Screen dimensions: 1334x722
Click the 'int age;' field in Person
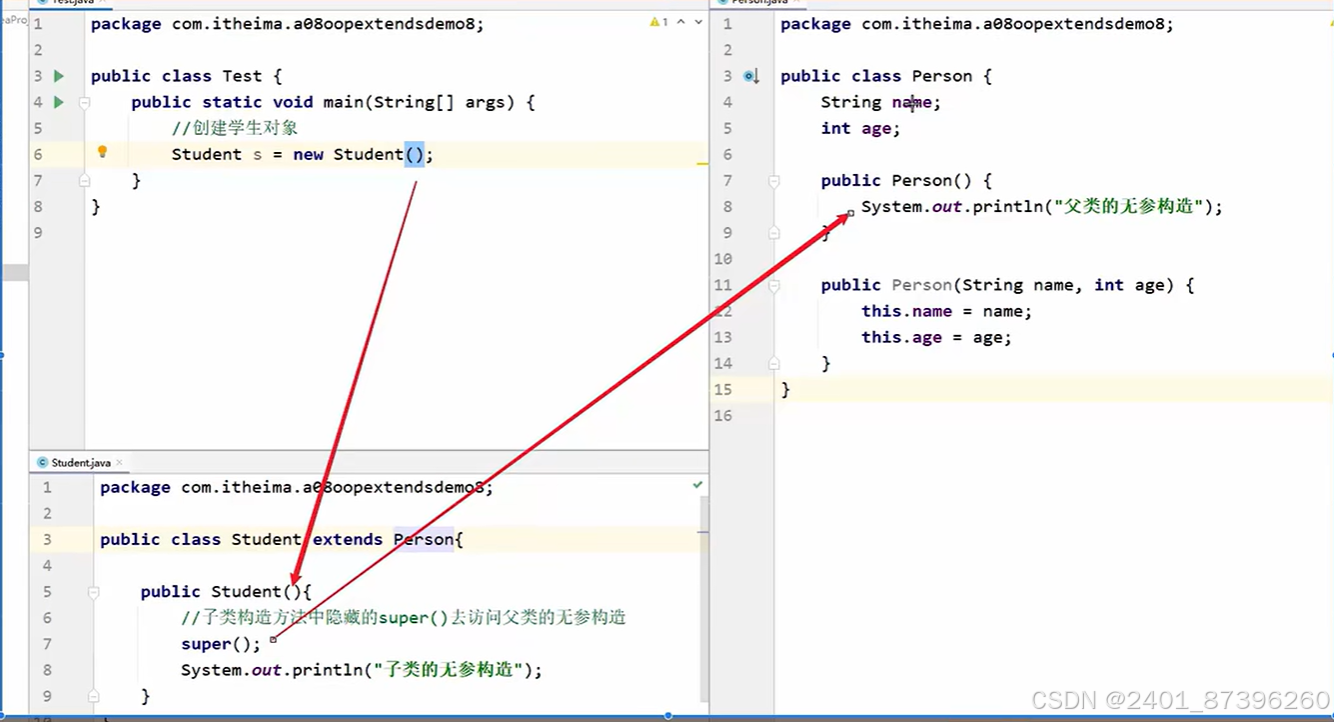[x=861, y=128]
